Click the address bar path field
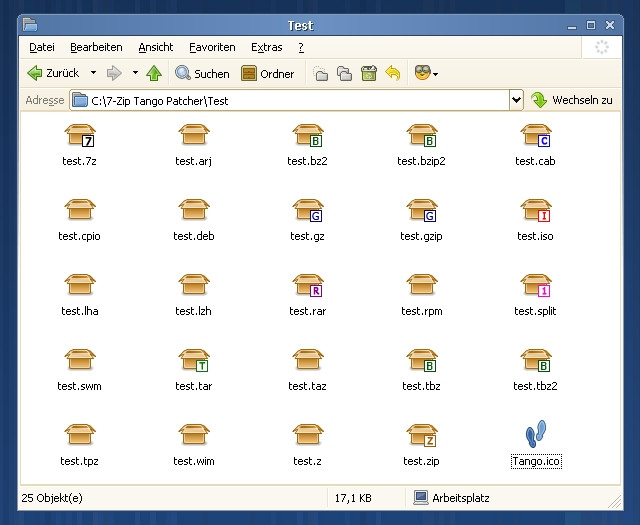This screenshot has width=640, height=525. 289,100
